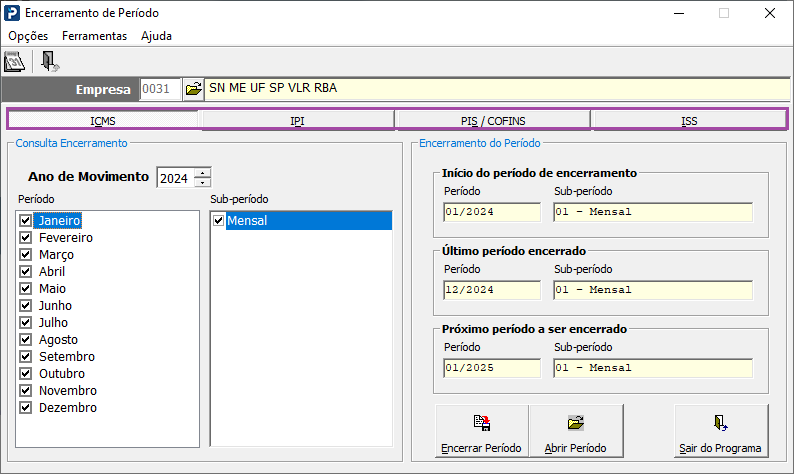Click the Ano de Movimento year field

pyautogui.click(x=176, y=178)
